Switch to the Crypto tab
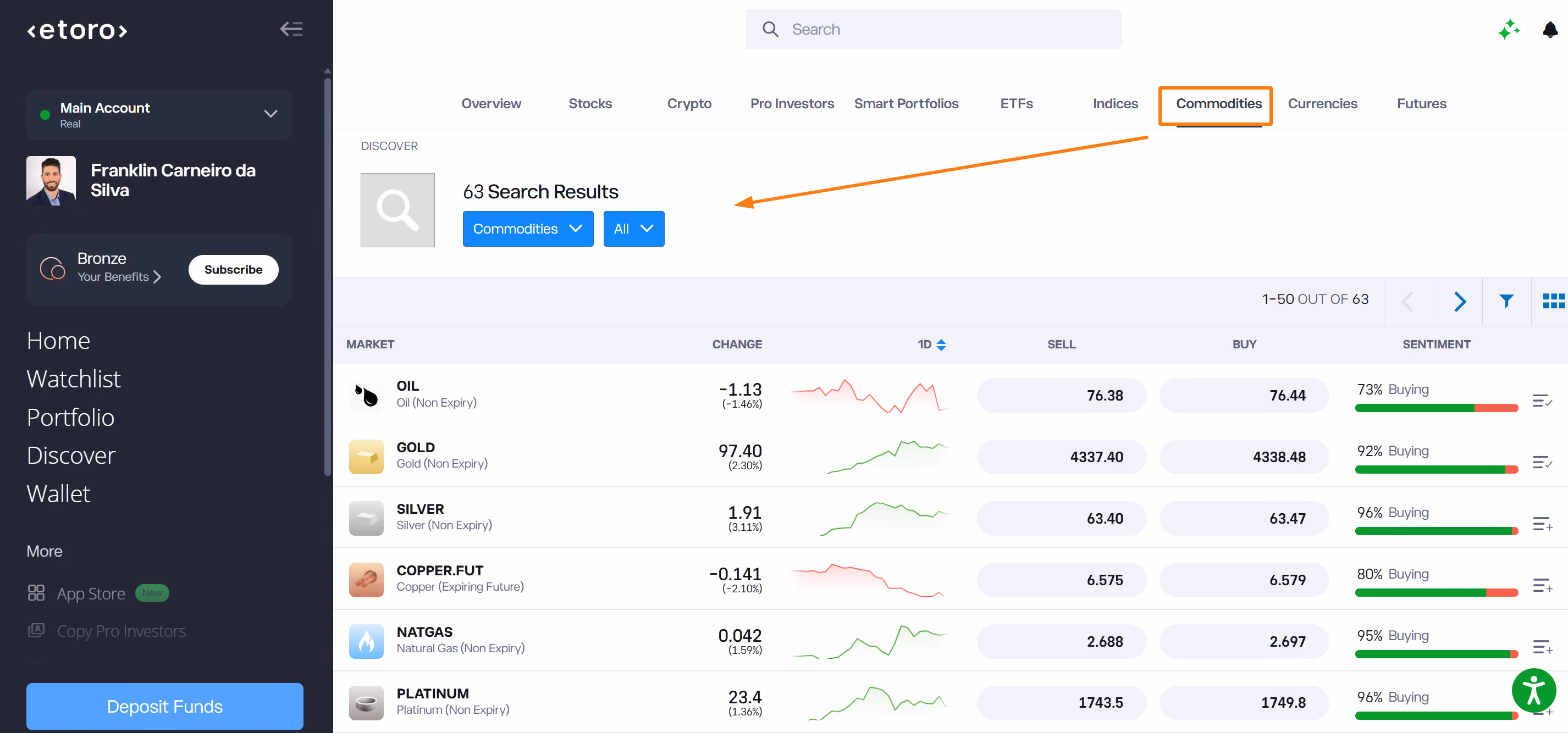The image size is (1568, 733). 689,103
